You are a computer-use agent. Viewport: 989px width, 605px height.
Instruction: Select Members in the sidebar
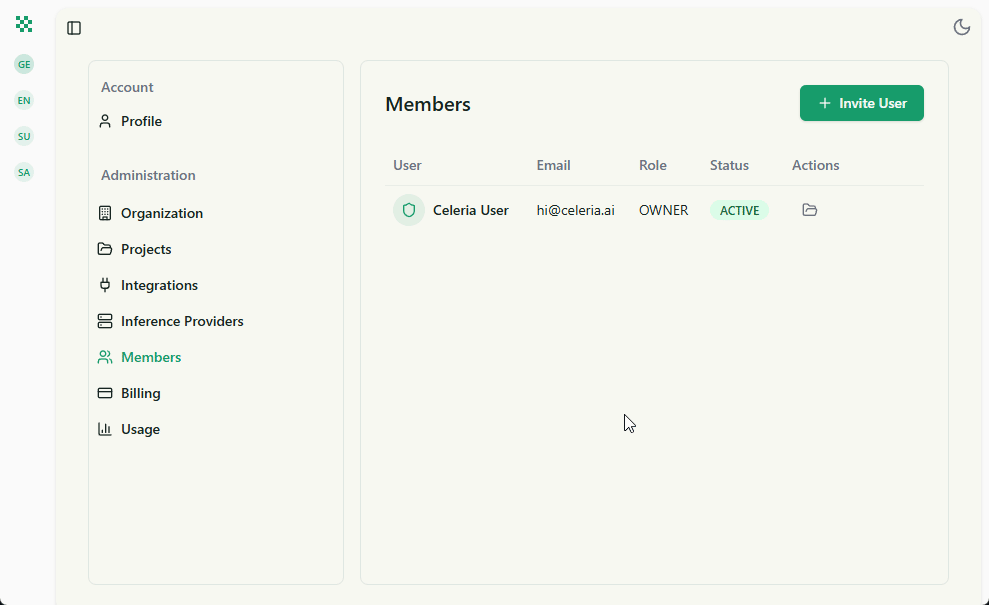151,357
